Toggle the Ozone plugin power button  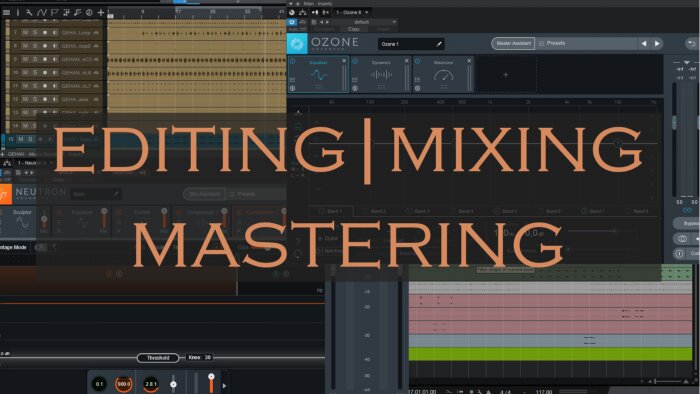[292, 22]
